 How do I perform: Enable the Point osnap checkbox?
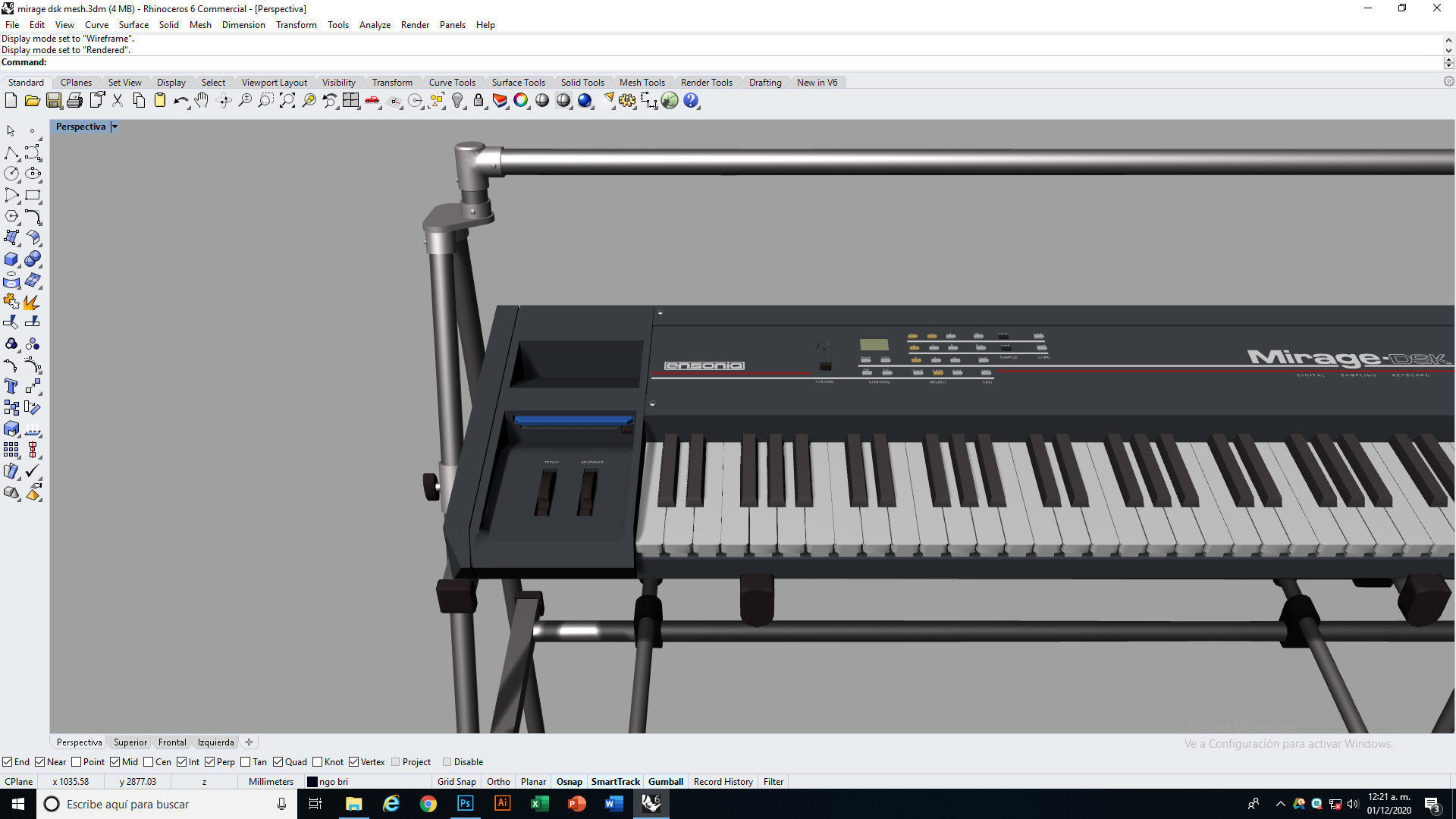[76, 762]
